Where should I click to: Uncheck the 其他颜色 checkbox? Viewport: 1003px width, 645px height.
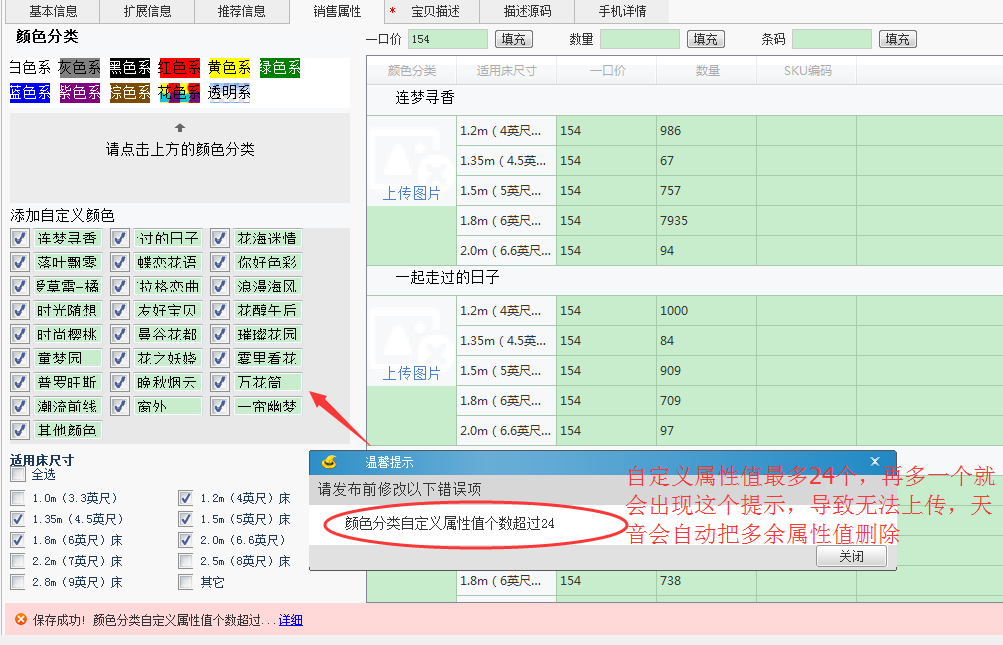(19, 430)
